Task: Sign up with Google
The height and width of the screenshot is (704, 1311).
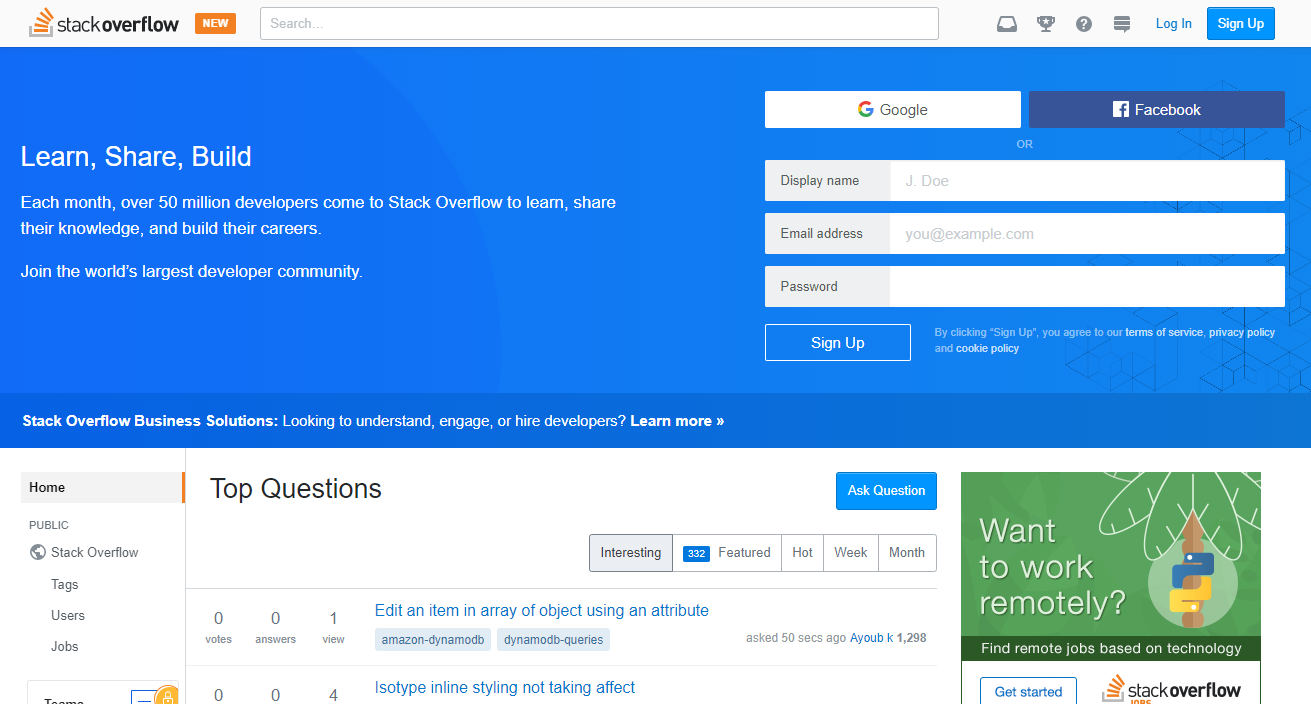Action: (x=893, y=110)
